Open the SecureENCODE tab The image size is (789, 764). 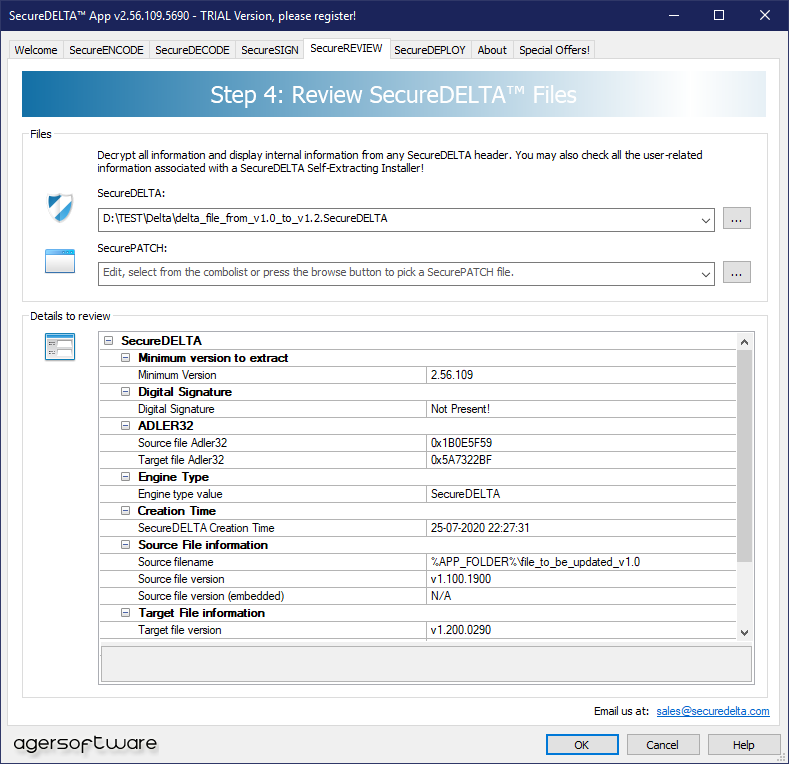pos(106,50)
